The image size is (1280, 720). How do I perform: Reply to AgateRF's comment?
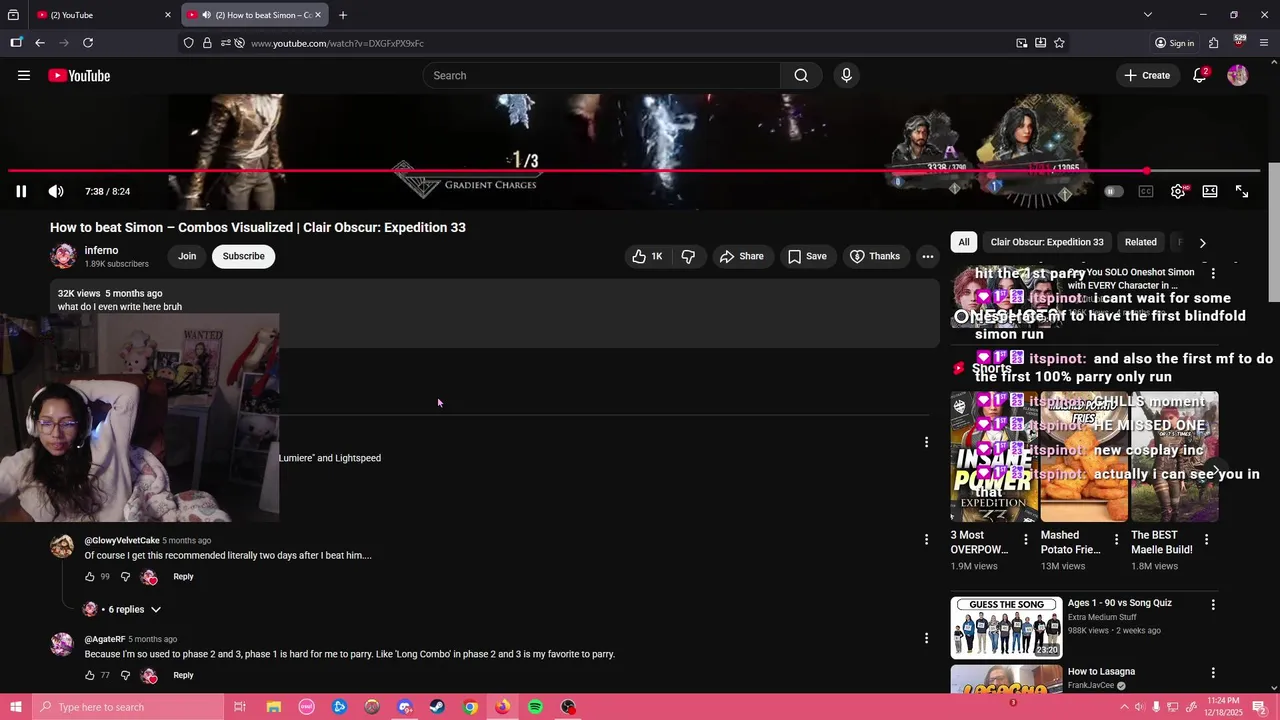click(x=183, y=675)
